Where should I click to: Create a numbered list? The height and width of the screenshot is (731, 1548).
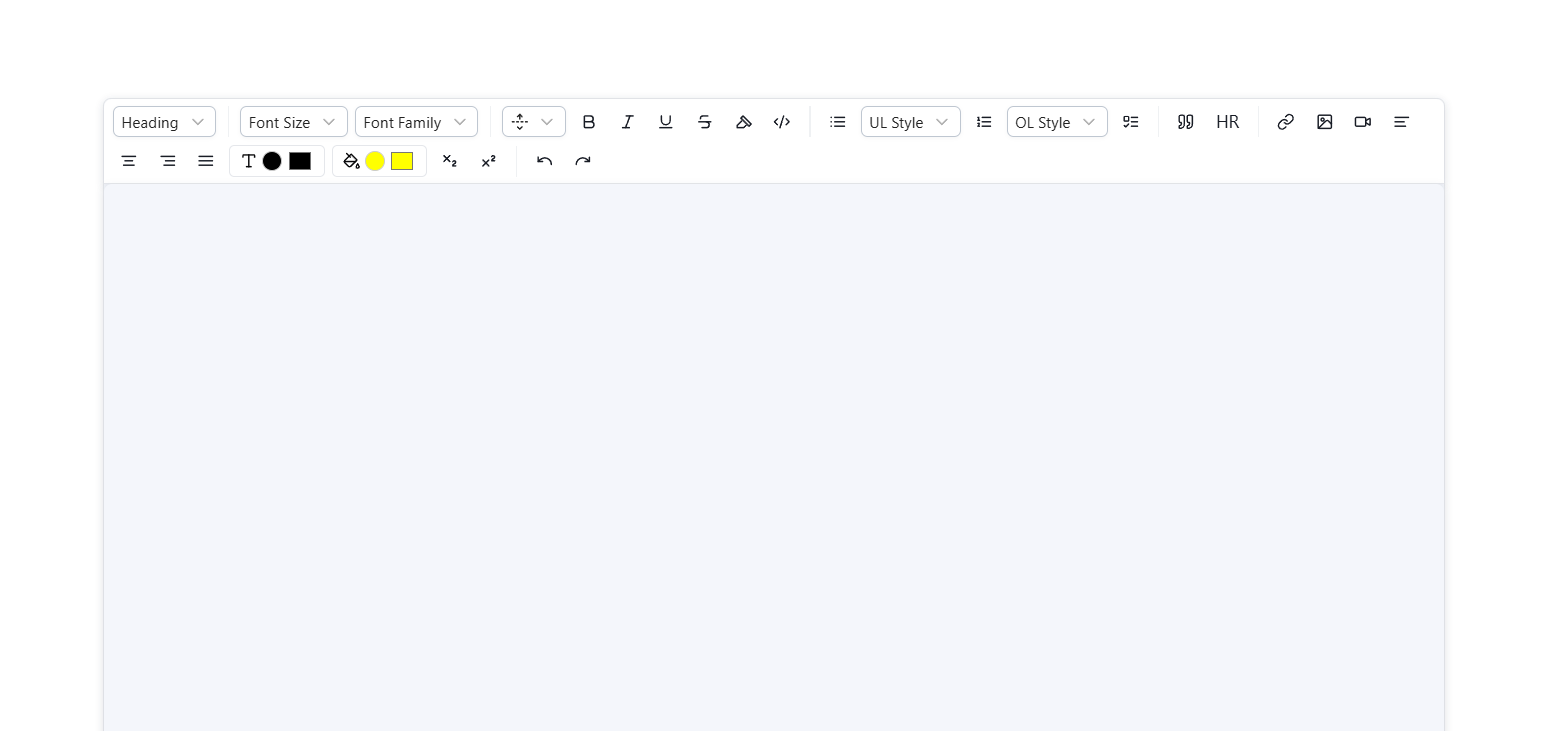tap(983, 121)
